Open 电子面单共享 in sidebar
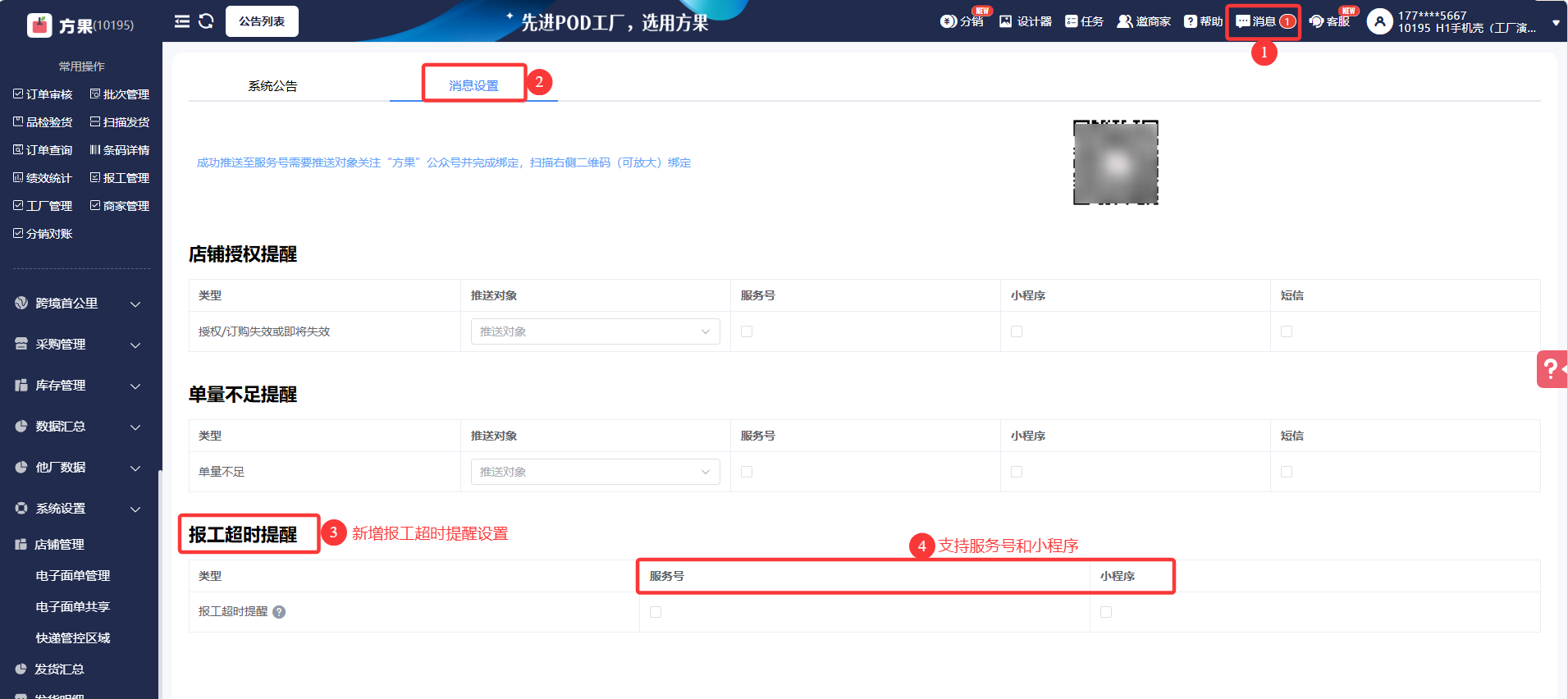This screenshot has width=1568, height=699. pyautogui.click(x=73, y=607)
